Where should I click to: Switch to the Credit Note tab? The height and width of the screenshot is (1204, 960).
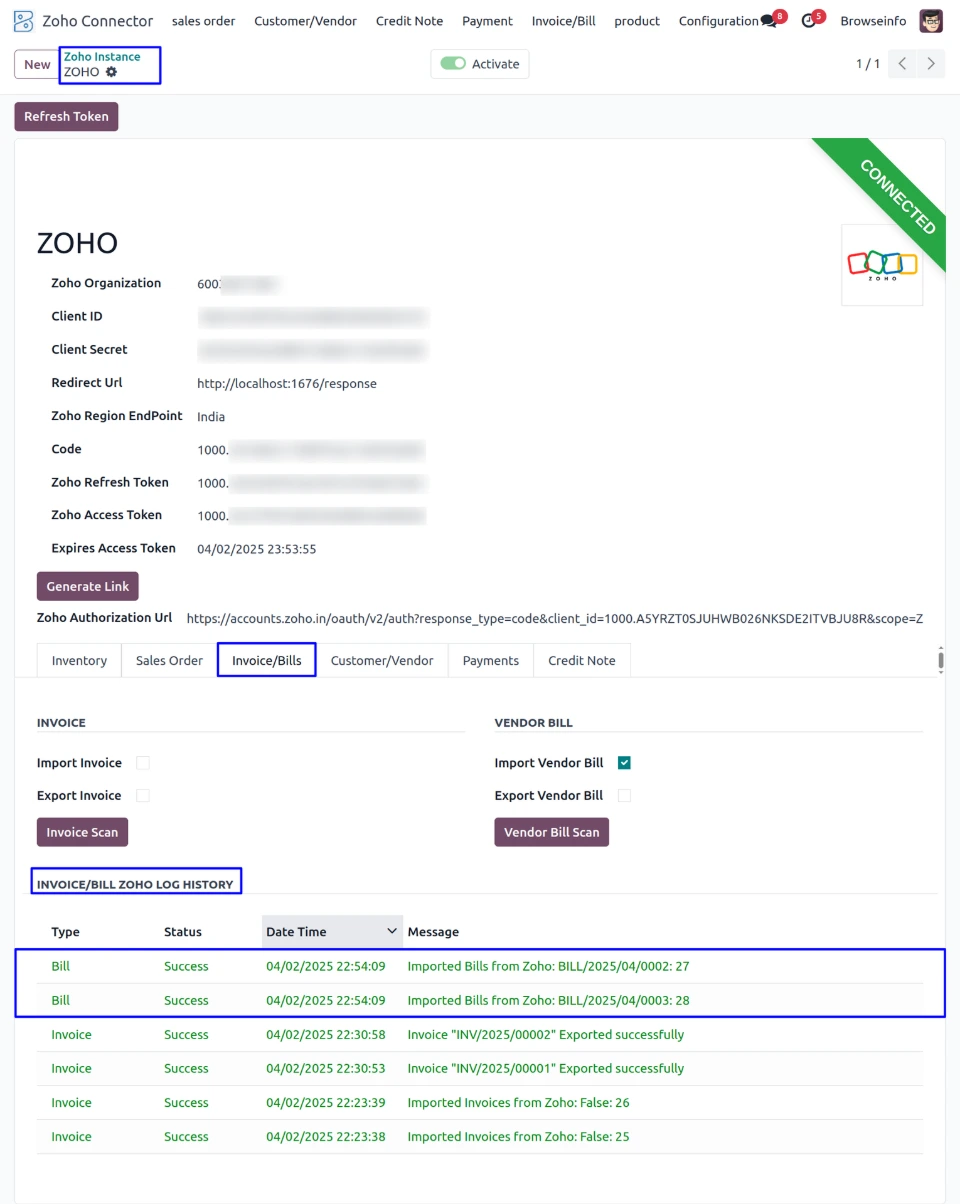point(581,660)
